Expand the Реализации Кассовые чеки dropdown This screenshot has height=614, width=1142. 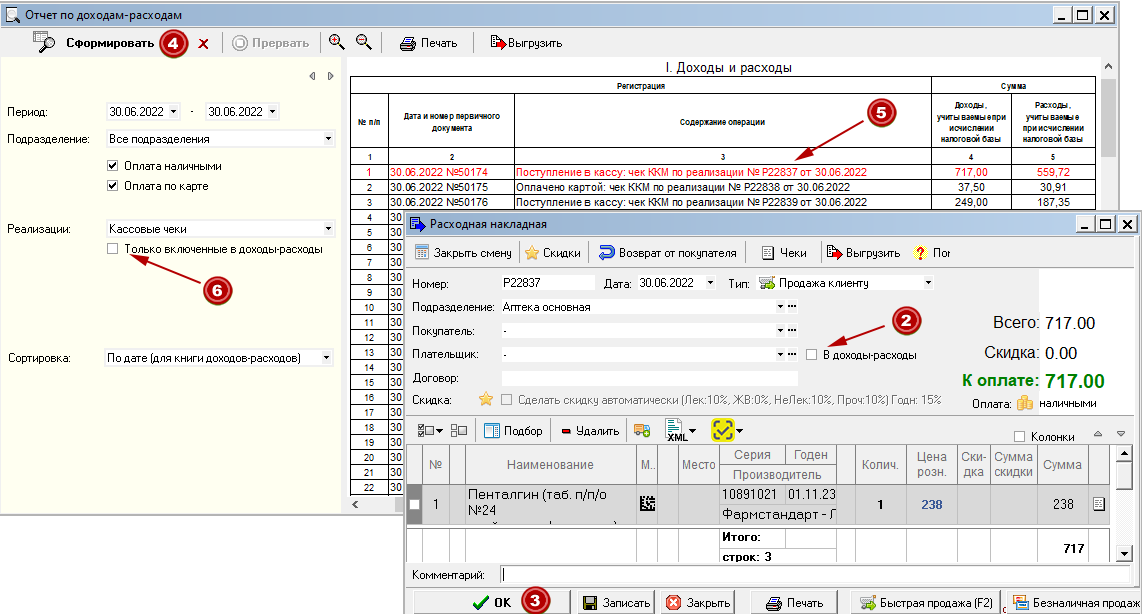(x=328, y=229)
